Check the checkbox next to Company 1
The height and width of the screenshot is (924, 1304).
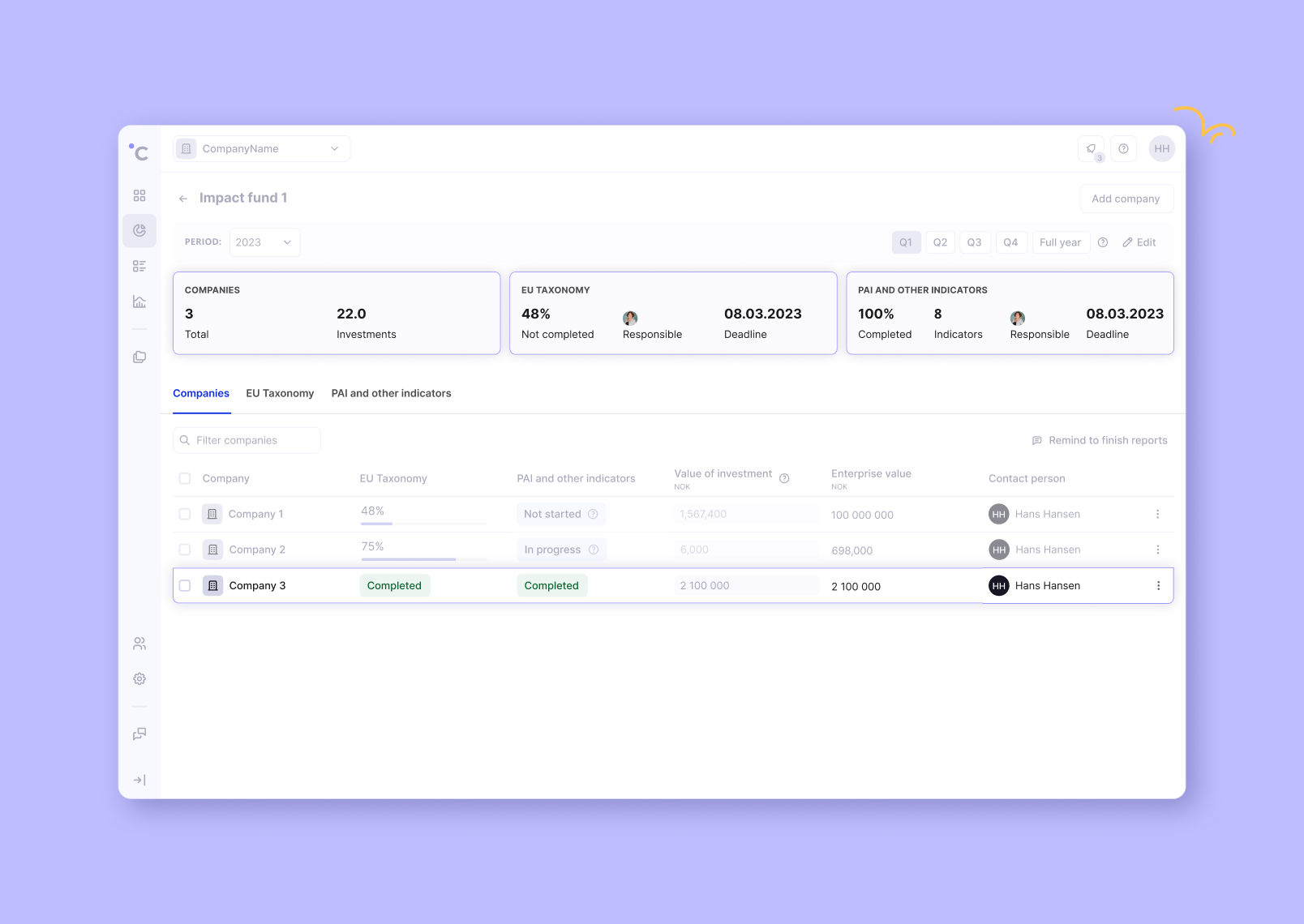click(185, 514)
